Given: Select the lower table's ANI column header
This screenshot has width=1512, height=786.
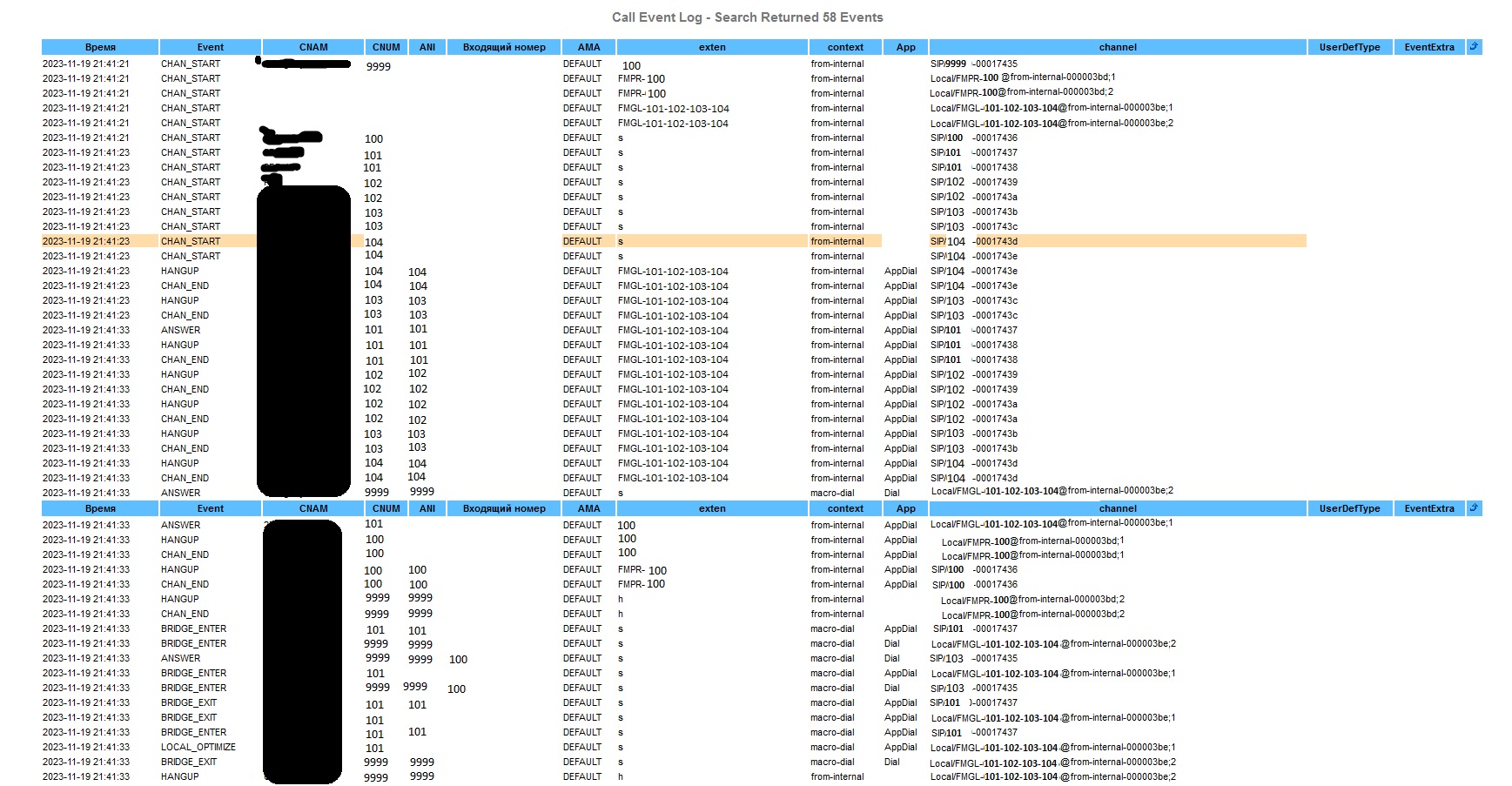Looking at the screenshot, I should pyautogui.click(x=427, y=509).
